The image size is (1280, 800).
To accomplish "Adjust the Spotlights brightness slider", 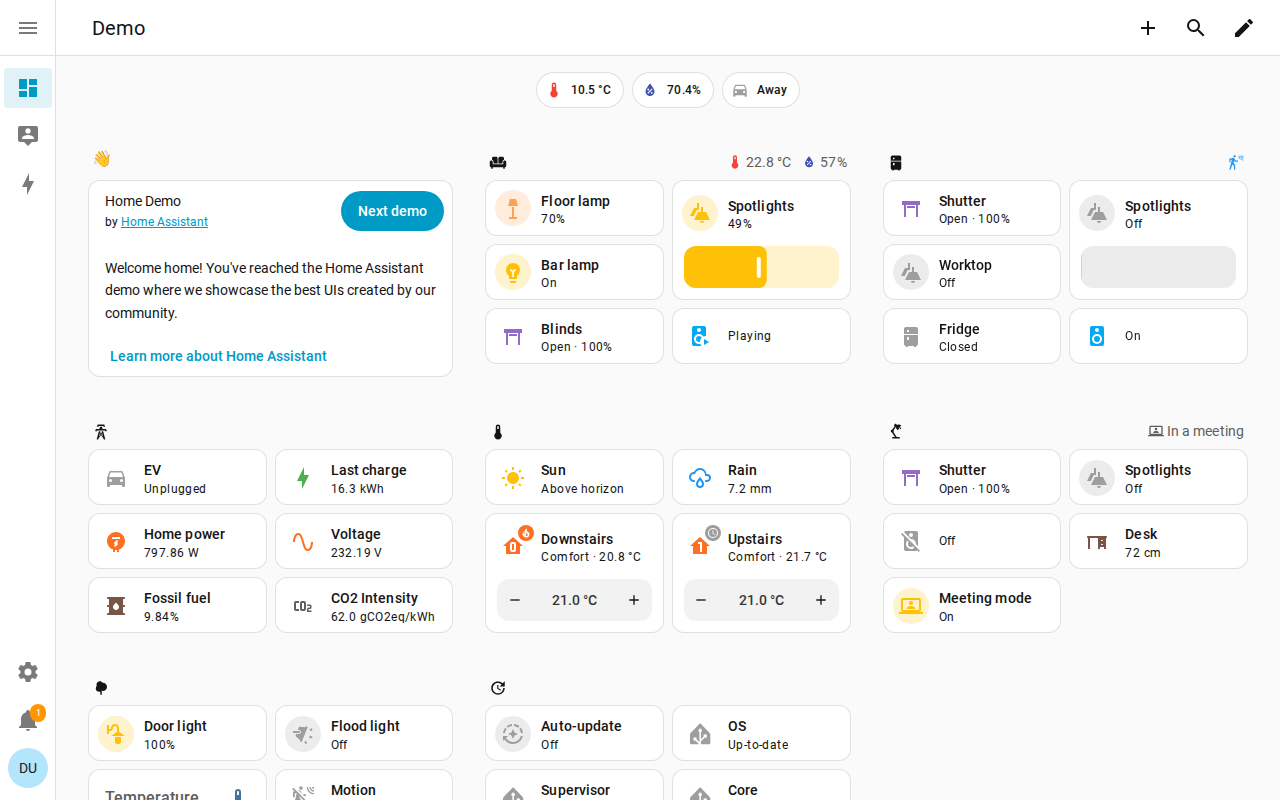I will 761,267.
